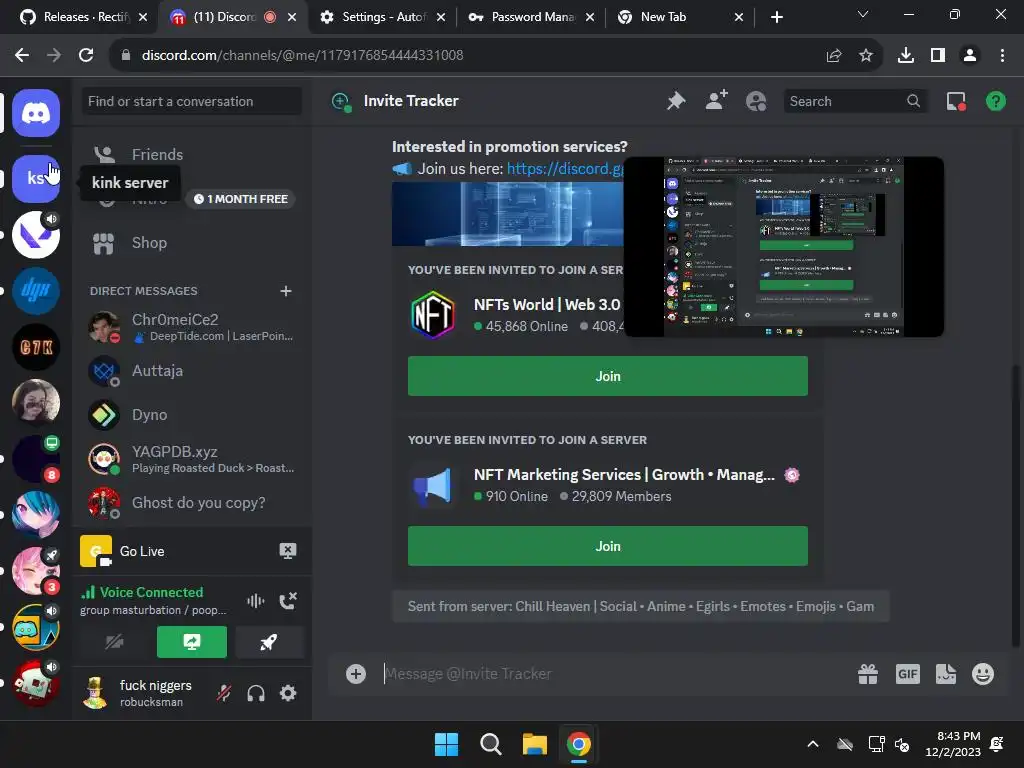Open a new browser tab
Screen dimensions: 1024x768
(776, 17)
